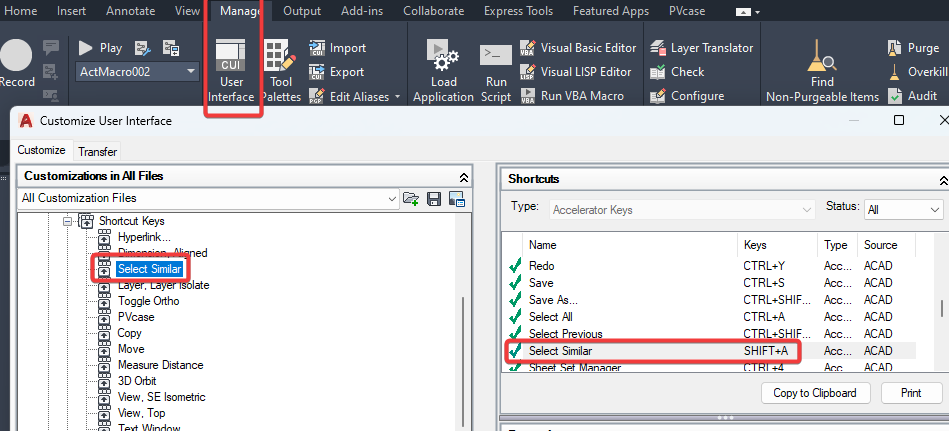The height and width of the screenshot is (431, 949).
Task: Open the Layer Translator tool
Action: pos(701,48)
